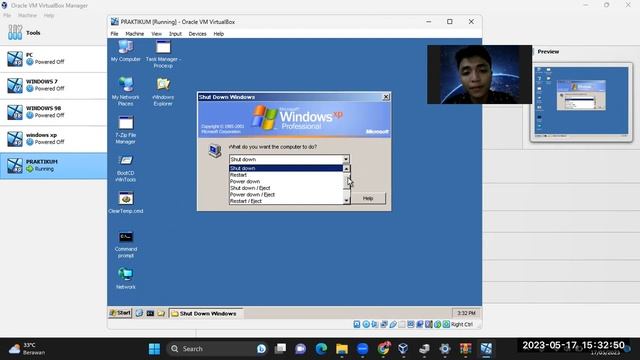
Task: Close the Shut Down Windows dialog
Action: 386,97
